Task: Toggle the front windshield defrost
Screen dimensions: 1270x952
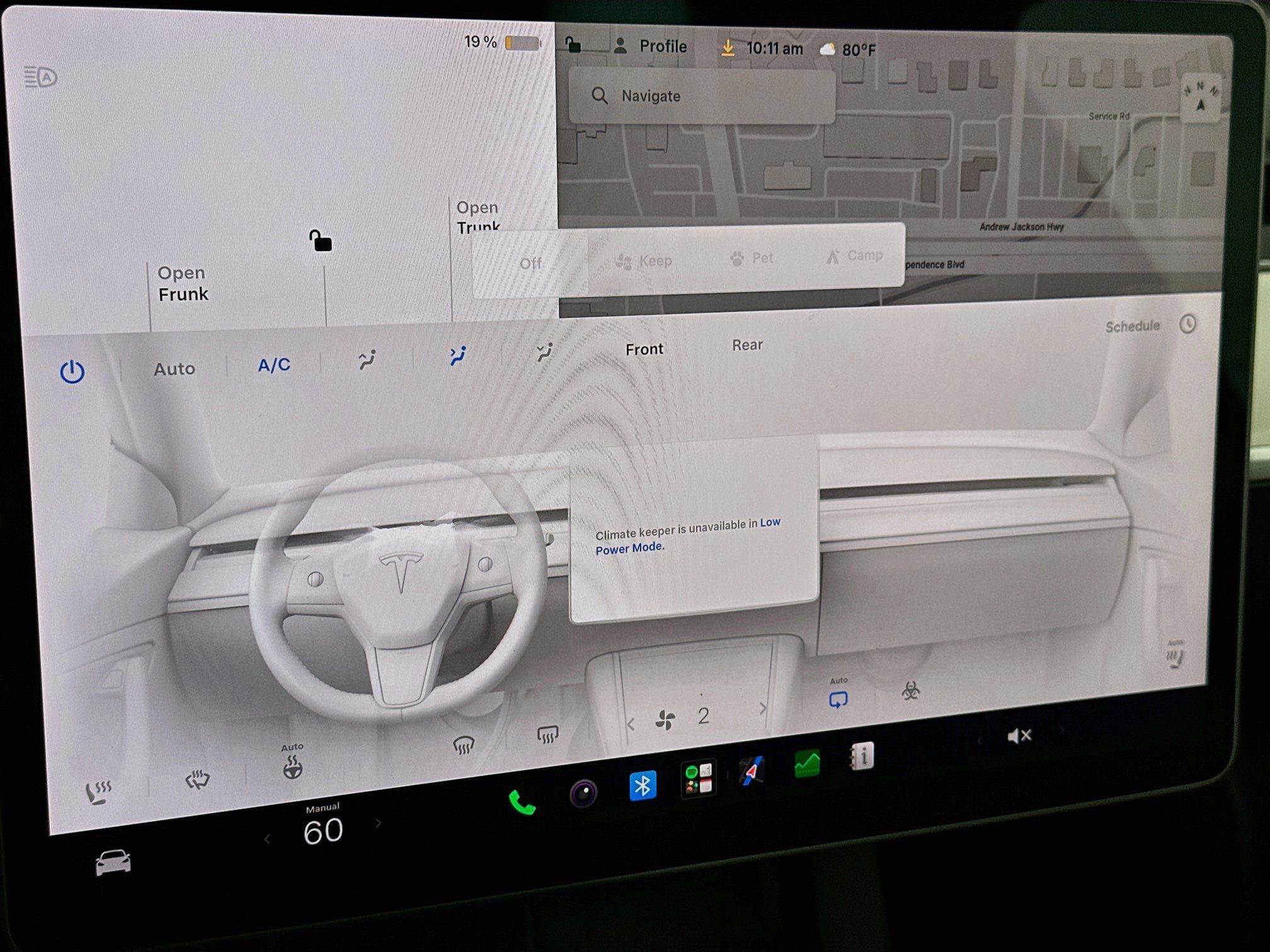Action: pos(464,745)
